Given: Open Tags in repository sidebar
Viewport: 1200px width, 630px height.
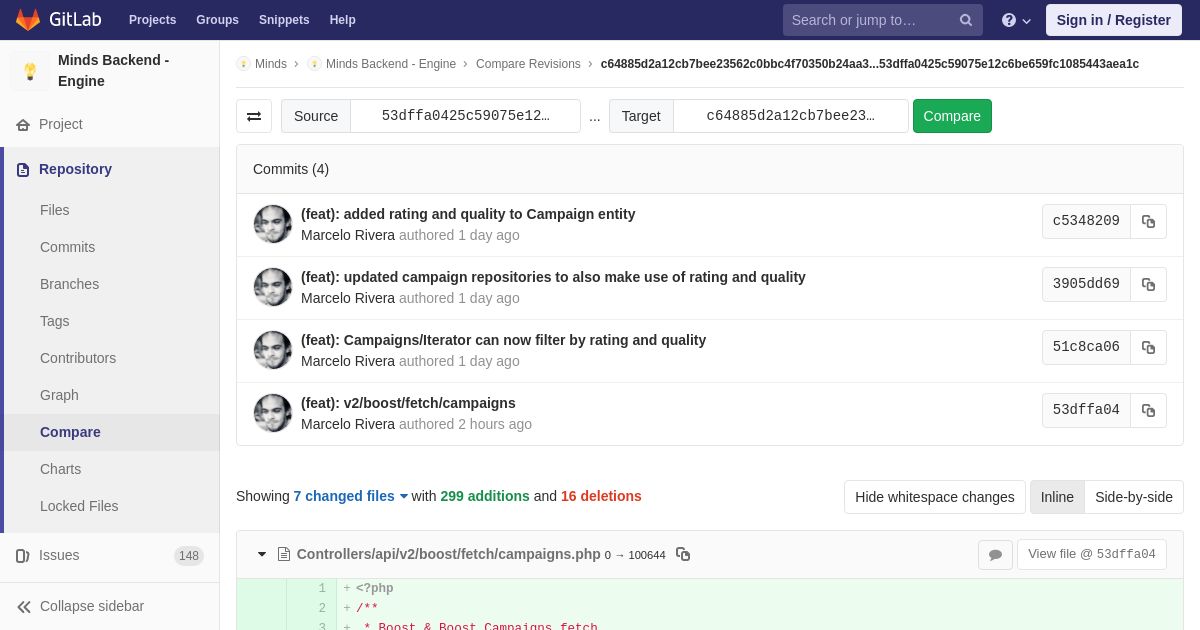Looking at the screenshot, I should tap(55, 321).
